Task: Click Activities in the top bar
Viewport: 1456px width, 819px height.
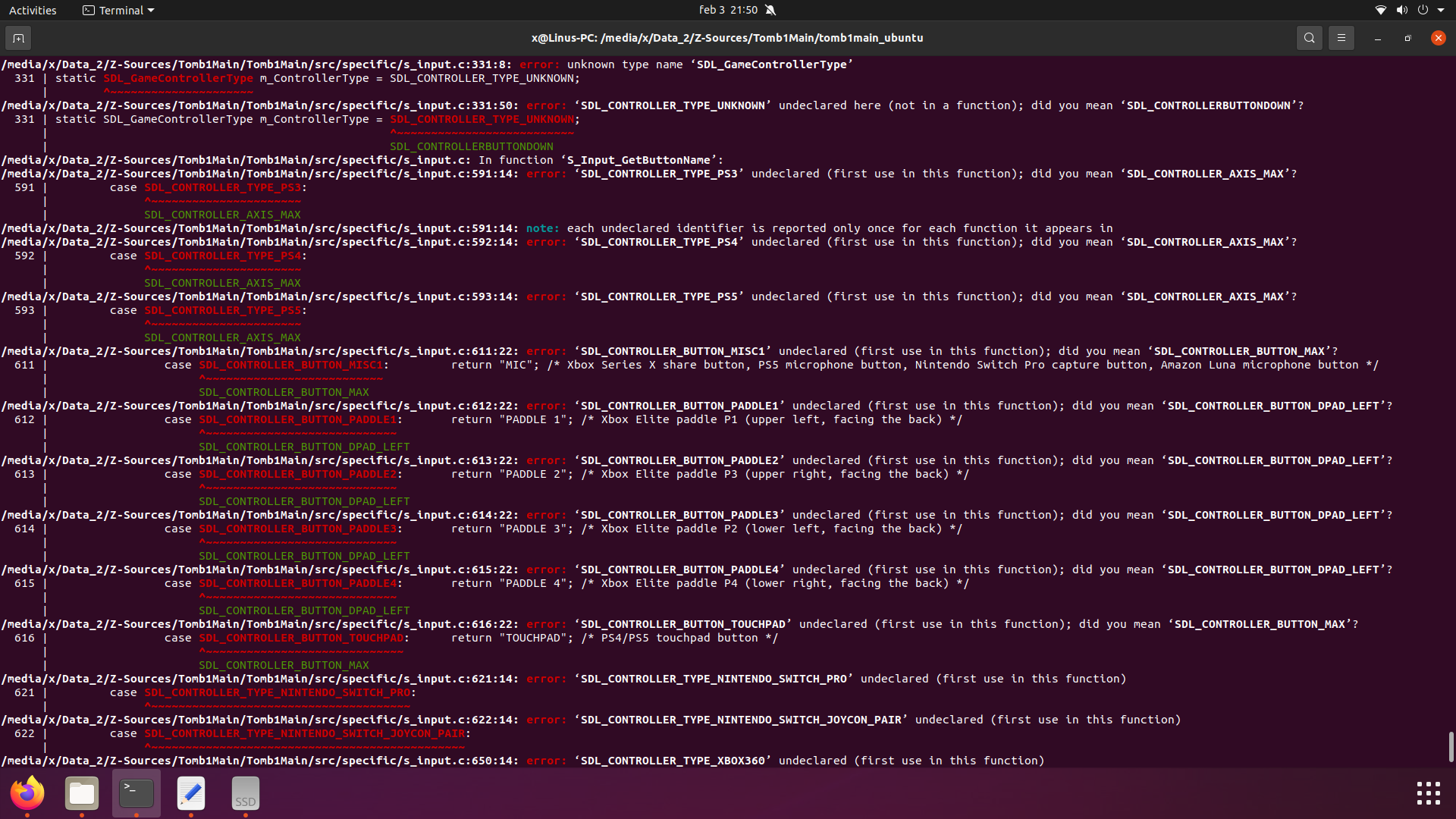Action: point(33,10)
